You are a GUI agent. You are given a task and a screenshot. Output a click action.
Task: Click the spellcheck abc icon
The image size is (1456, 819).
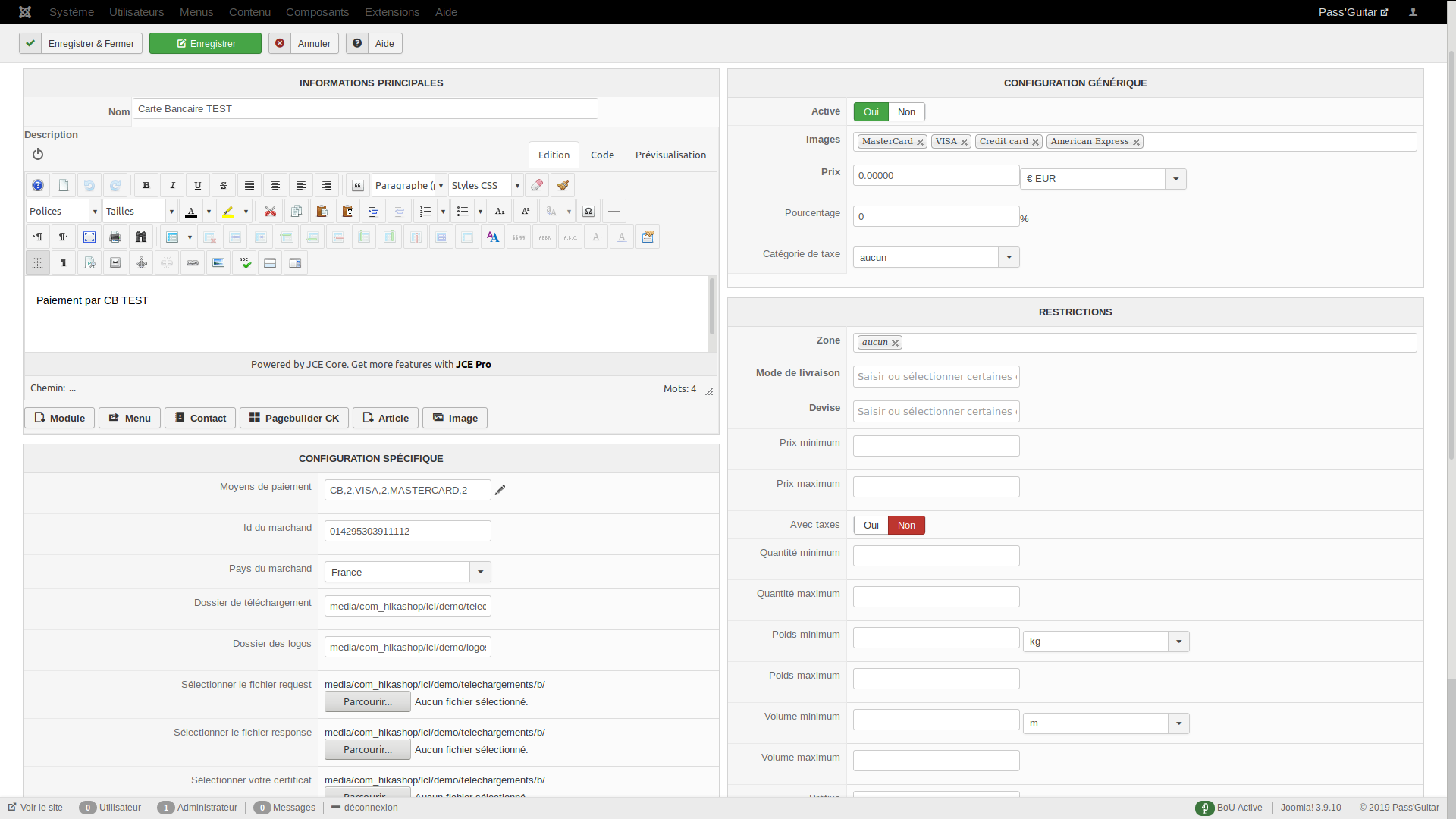244,263
